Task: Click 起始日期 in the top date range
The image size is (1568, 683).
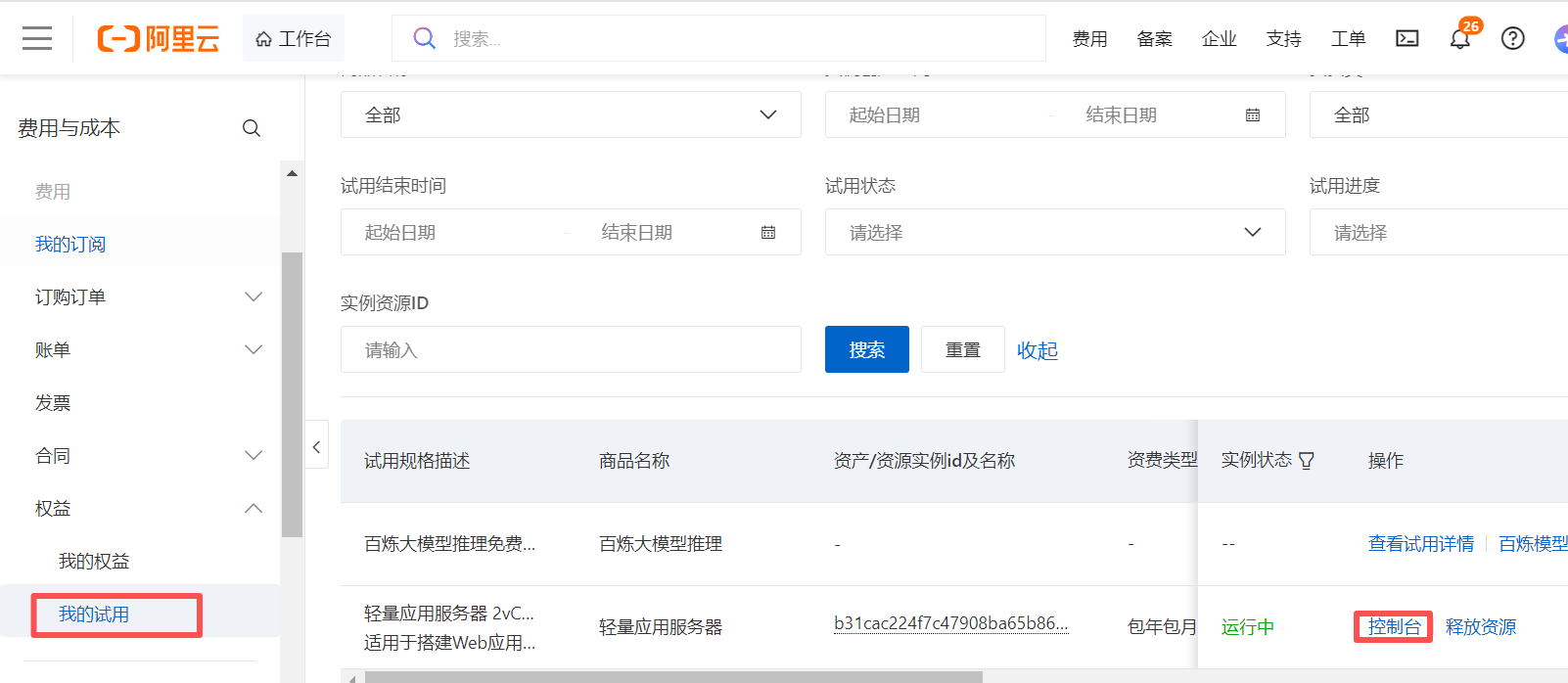Action: 885,115
